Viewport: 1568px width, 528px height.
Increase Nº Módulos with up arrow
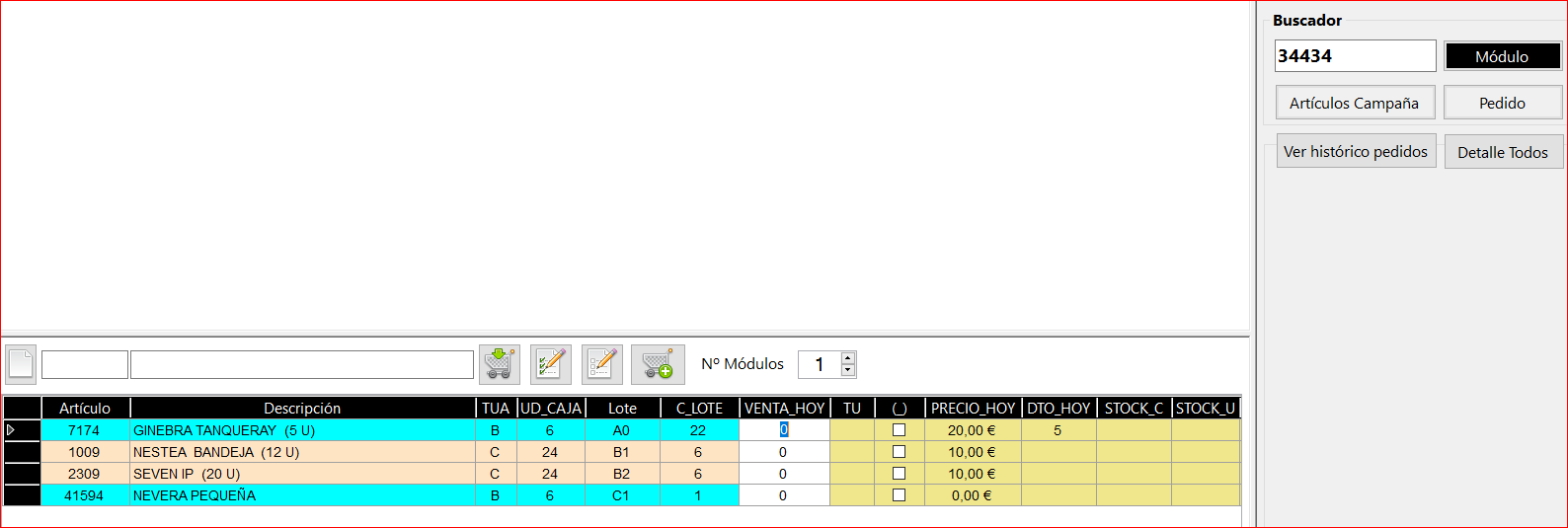coord(848,358)
